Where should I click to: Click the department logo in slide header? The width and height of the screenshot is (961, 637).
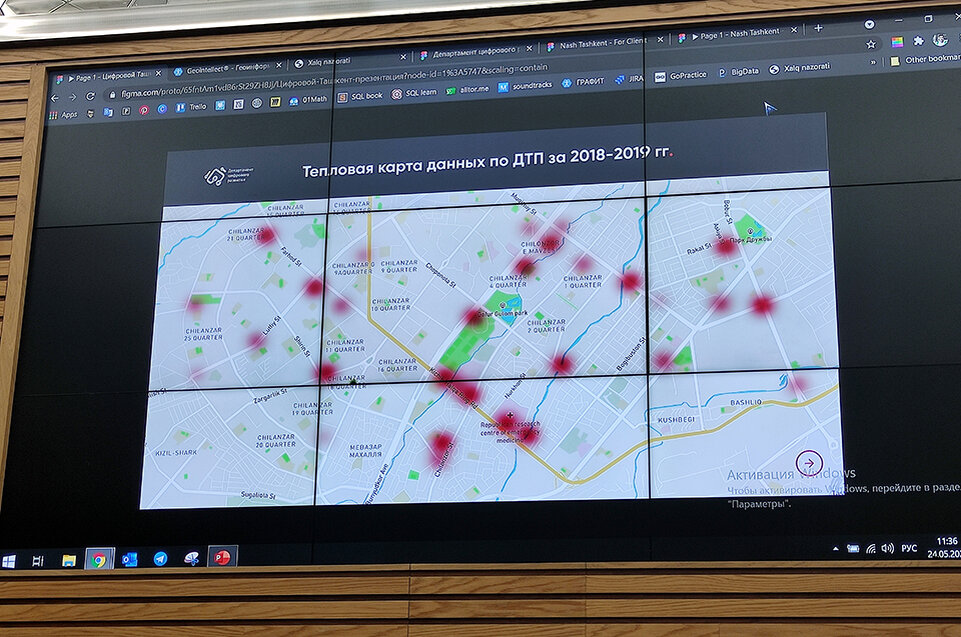point(229,175)
